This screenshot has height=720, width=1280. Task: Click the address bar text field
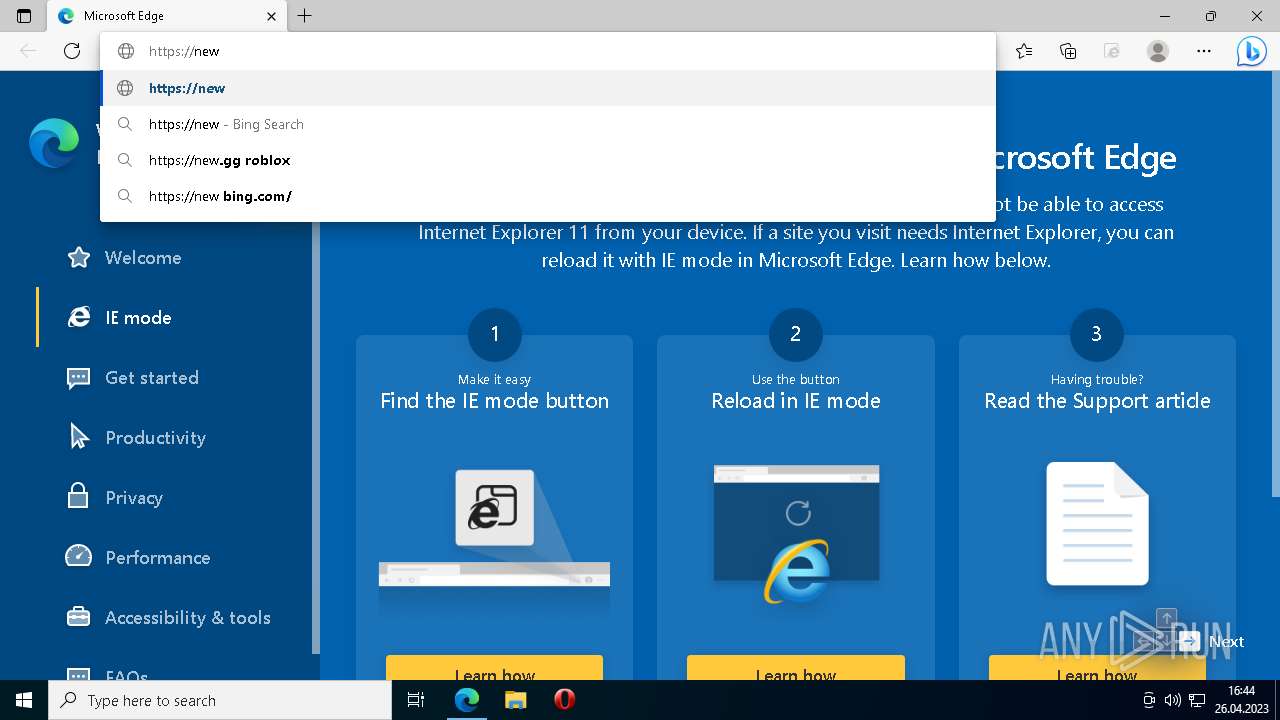[x=548, y=51]
